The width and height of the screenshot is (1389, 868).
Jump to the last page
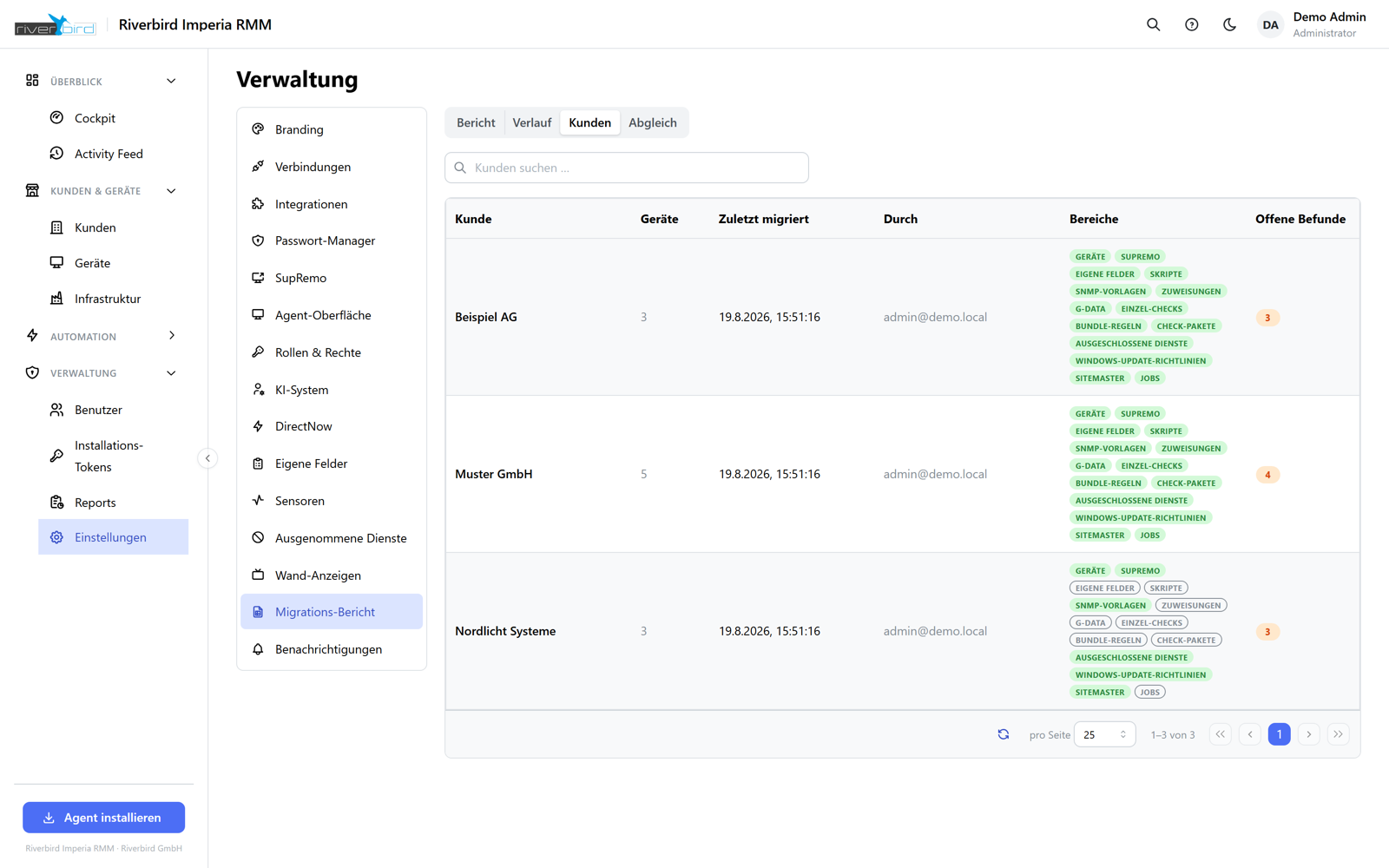pyautogui.click(x=1339, y=734)
